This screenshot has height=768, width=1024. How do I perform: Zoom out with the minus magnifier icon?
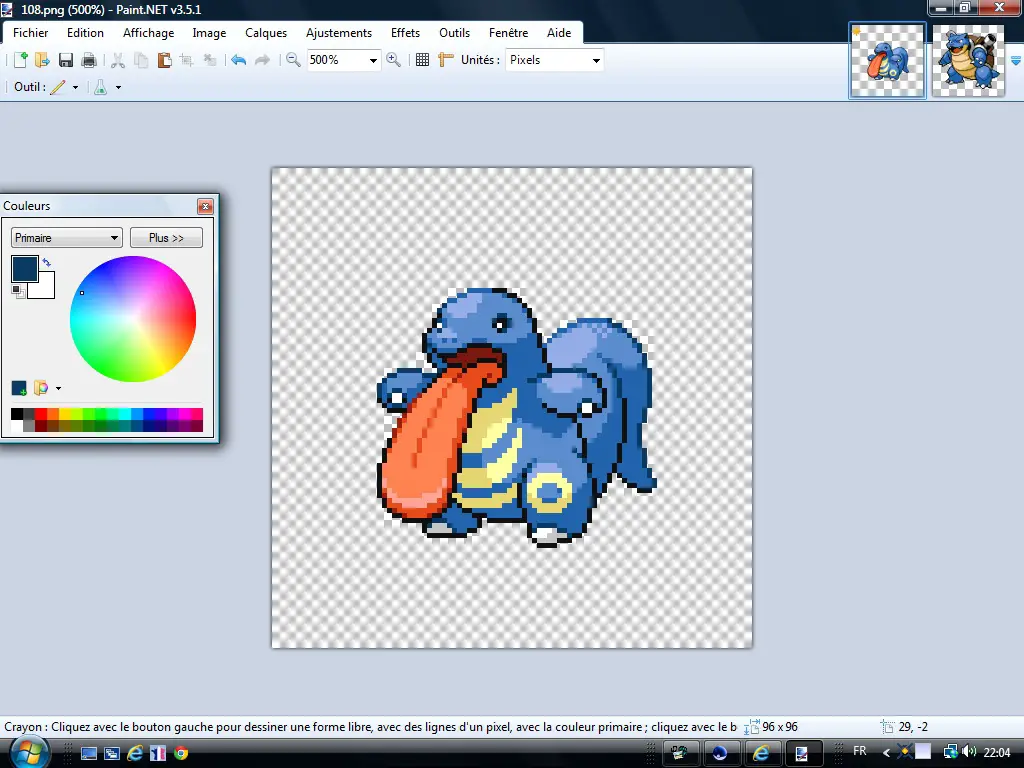coord(293,60)
